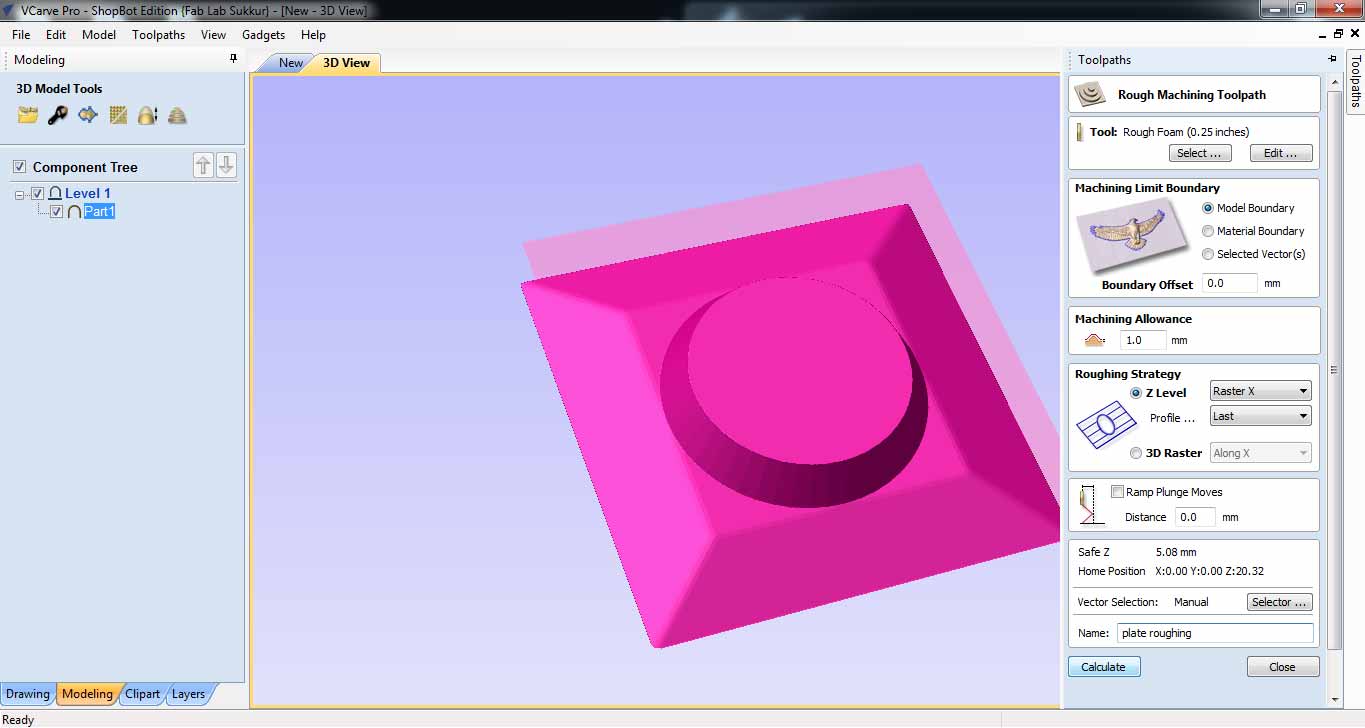1365x728 pixels.
Task: Select the Selected Vector(s) radio option
Action: 1208,254
